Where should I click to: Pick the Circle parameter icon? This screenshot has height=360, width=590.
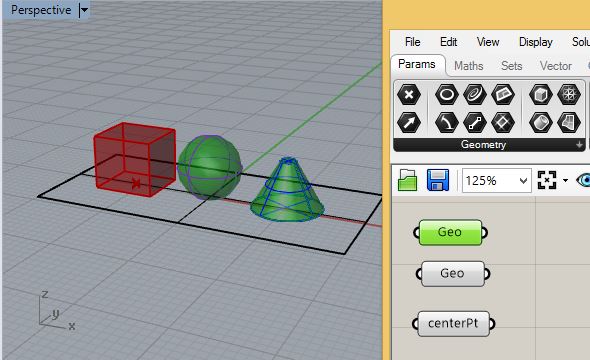447,94
